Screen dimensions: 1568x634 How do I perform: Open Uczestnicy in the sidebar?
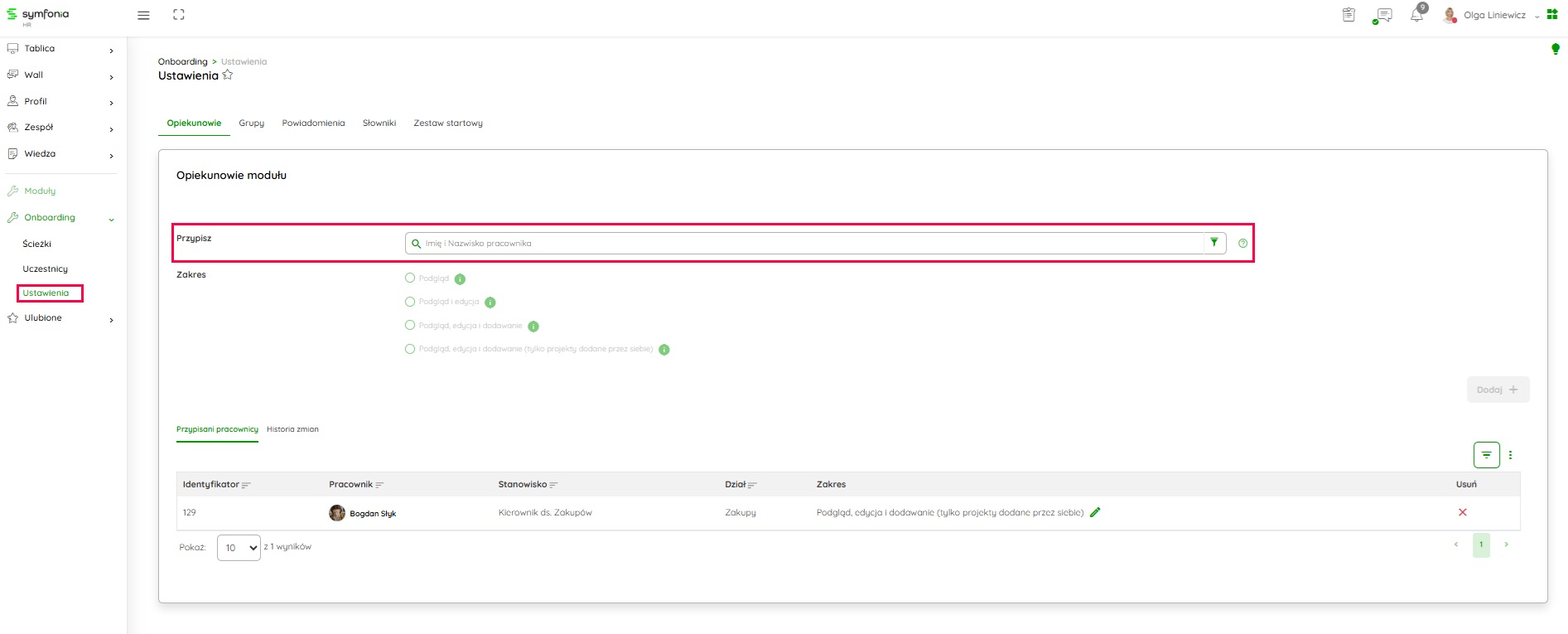click(x=46, y=269)
